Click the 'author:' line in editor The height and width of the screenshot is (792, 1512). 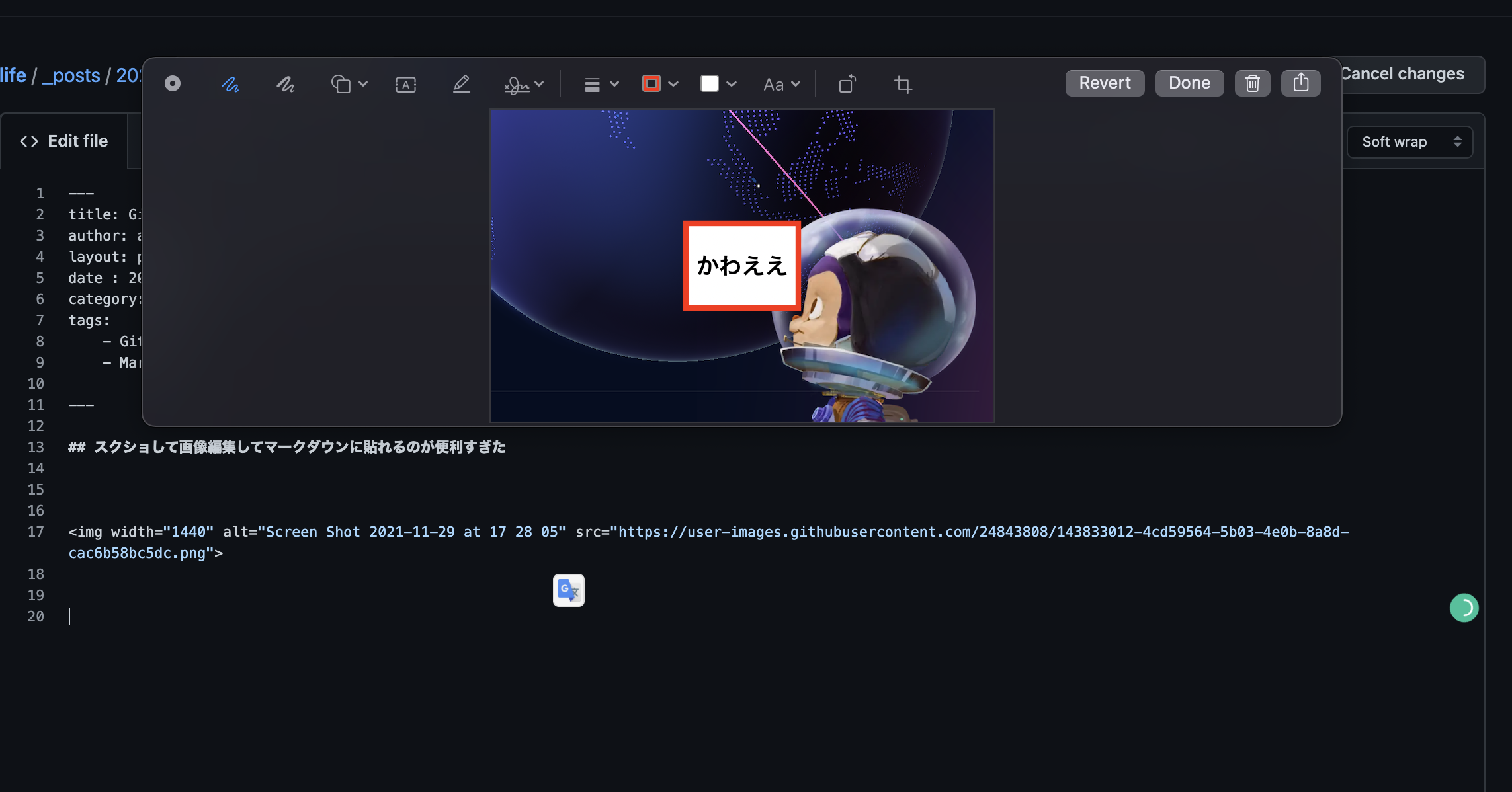[x=105, y=235]
